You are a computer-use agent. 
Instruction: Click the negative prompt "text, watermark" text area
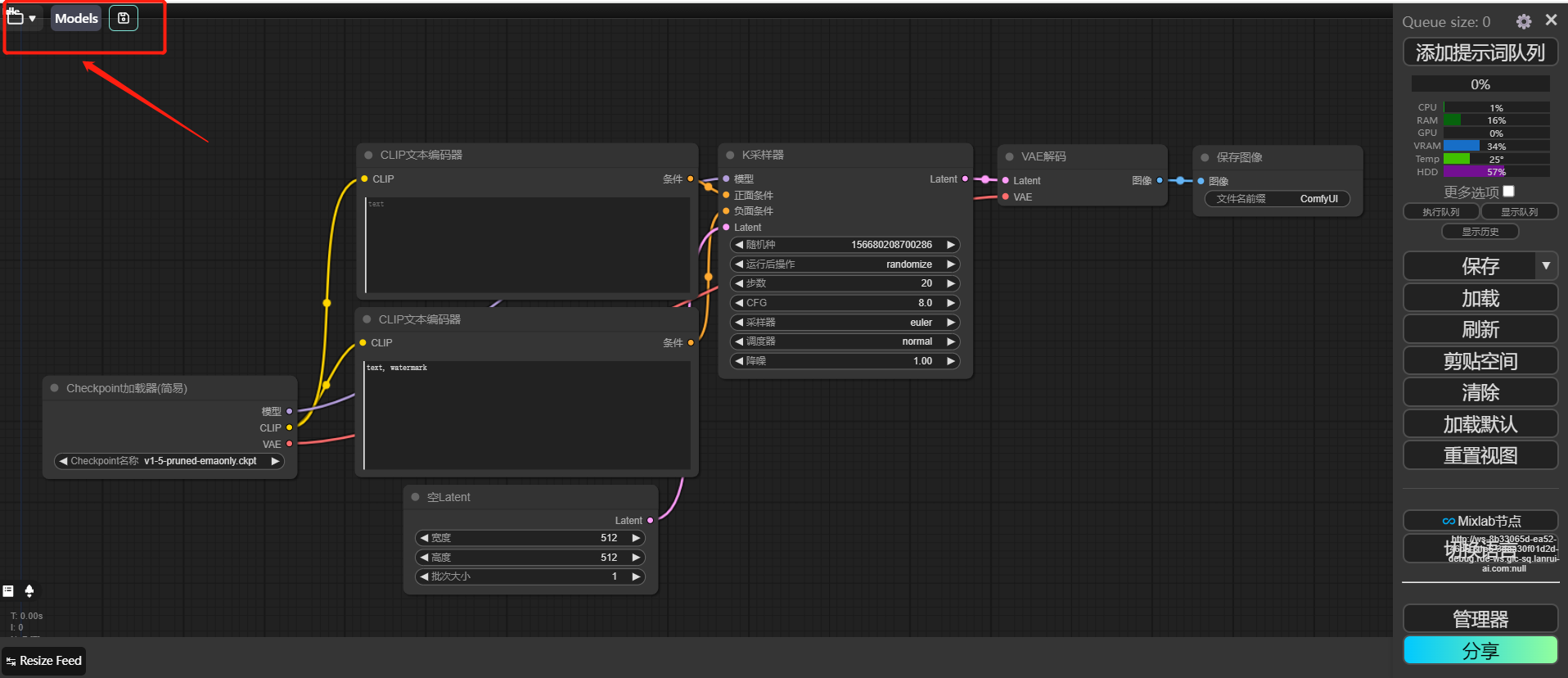pos(527,415)
